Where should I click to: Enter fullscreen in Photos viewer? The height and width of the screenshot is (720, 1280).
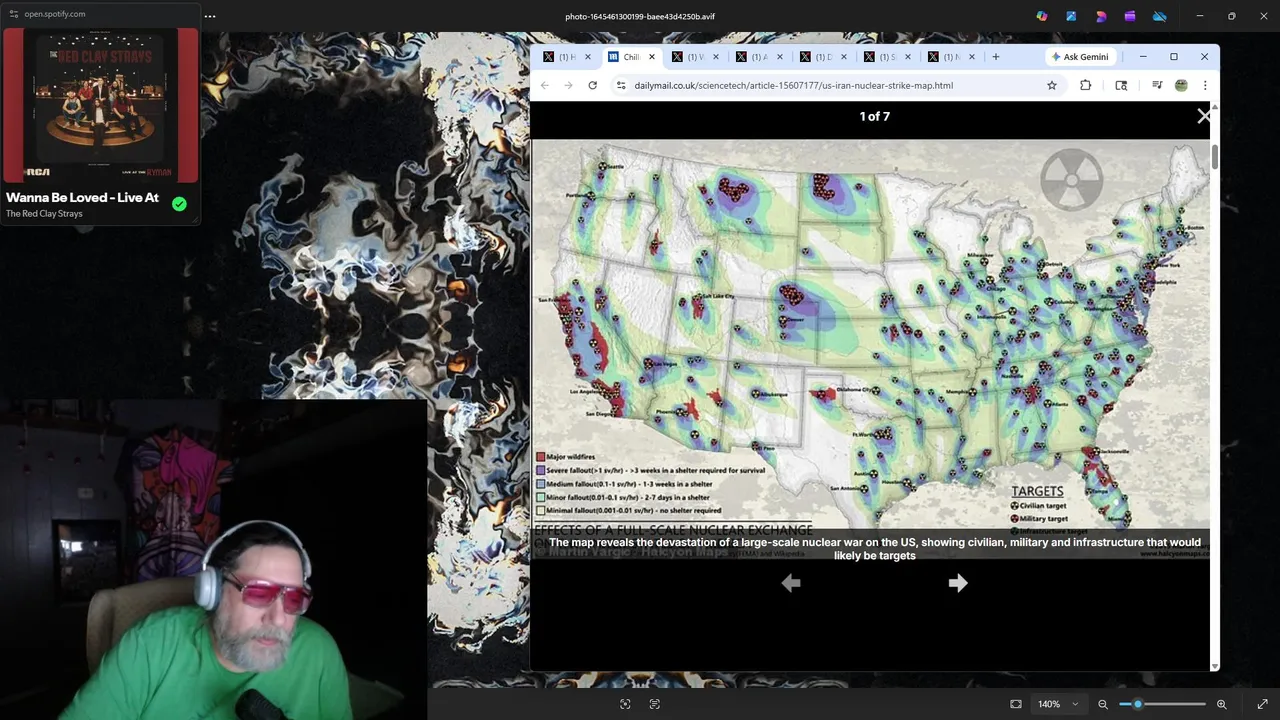pos(1262,704)
